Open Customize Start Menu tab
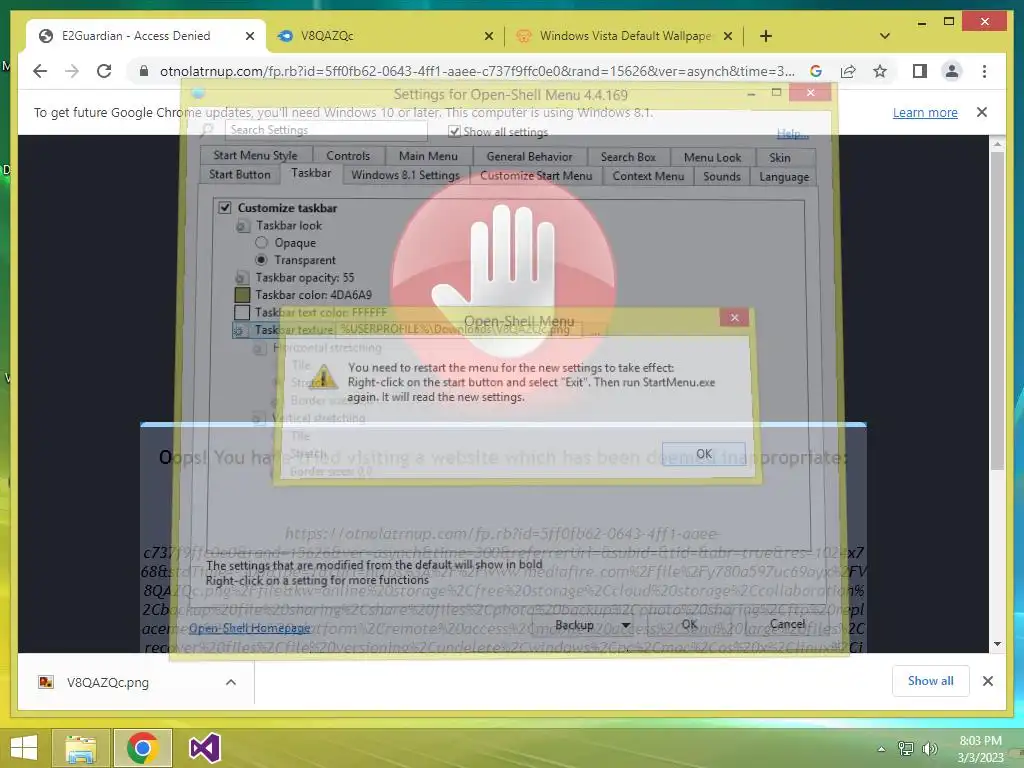Viewport: 1024px width, 768px height. click(536, 176)
